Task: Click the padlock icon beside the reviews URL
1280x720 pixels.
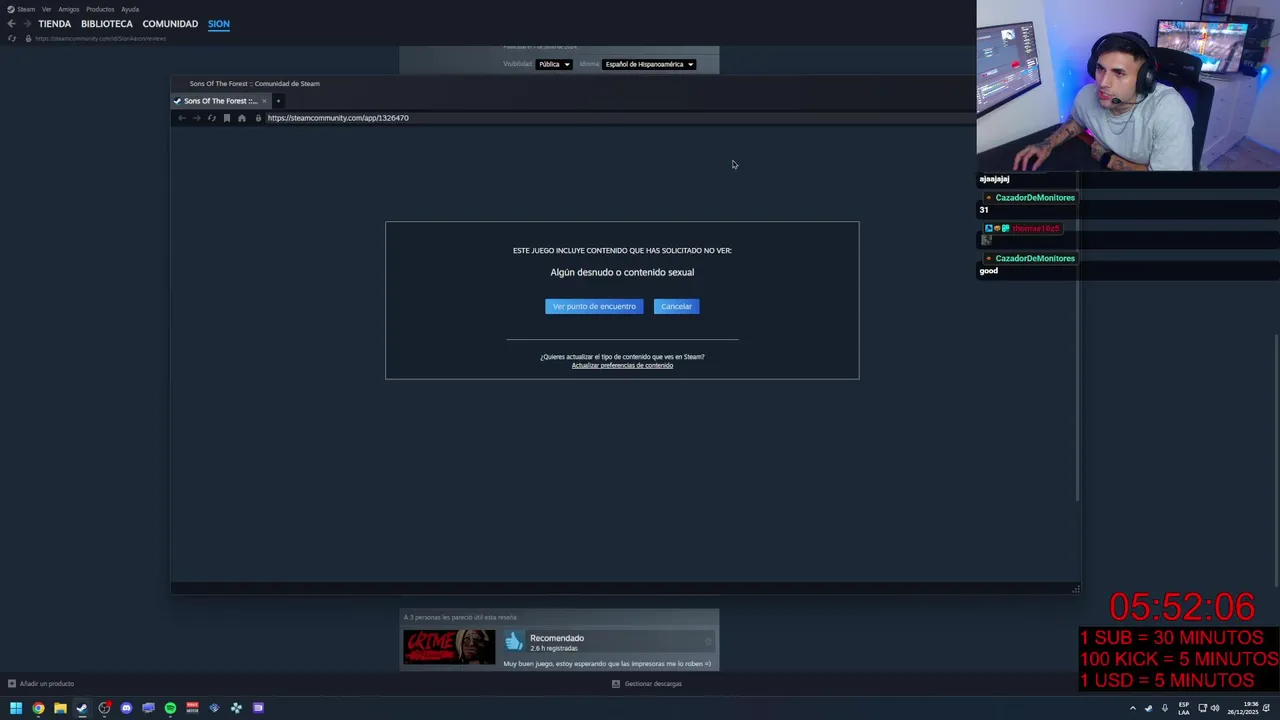Action: click(28, 38)
